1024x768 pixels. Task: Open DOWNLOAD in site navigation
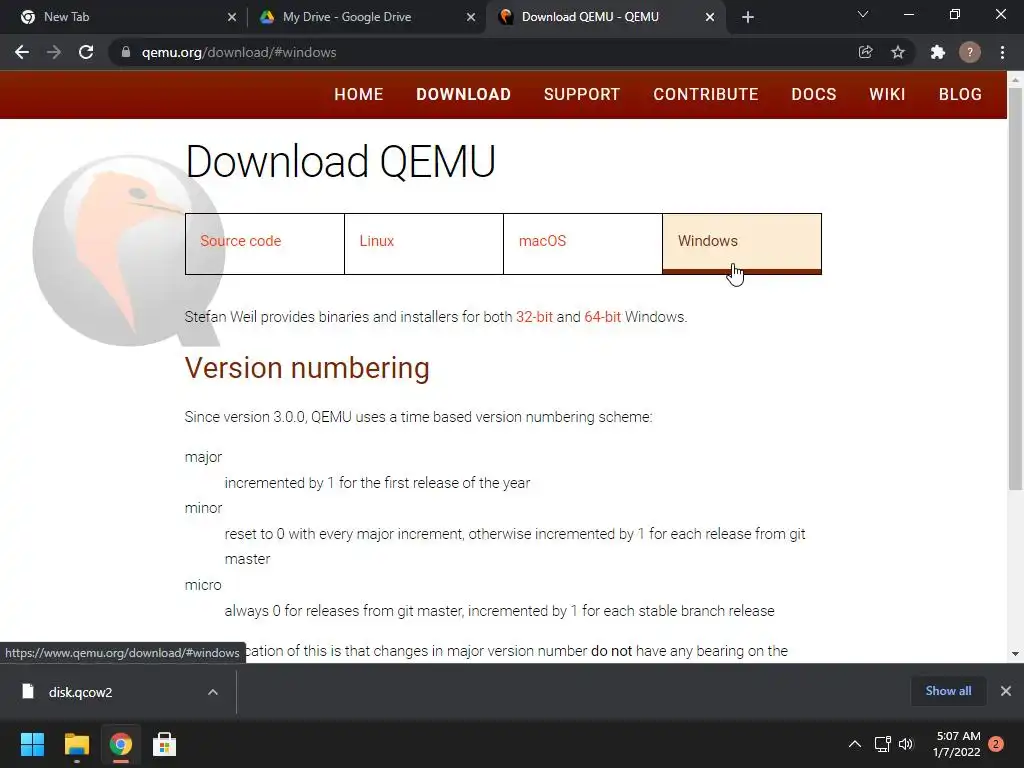[x=464, y=94]
